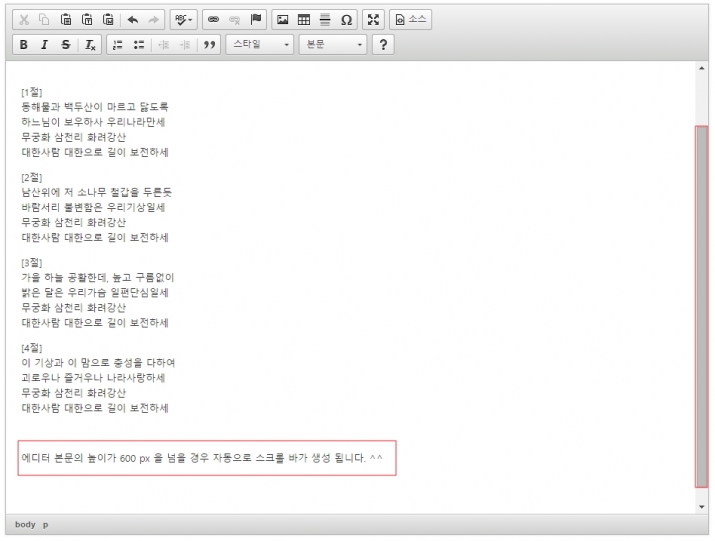Screen dimensions: 715x541
Task: Open source view with 소스 button
Action: coord(410,20)
